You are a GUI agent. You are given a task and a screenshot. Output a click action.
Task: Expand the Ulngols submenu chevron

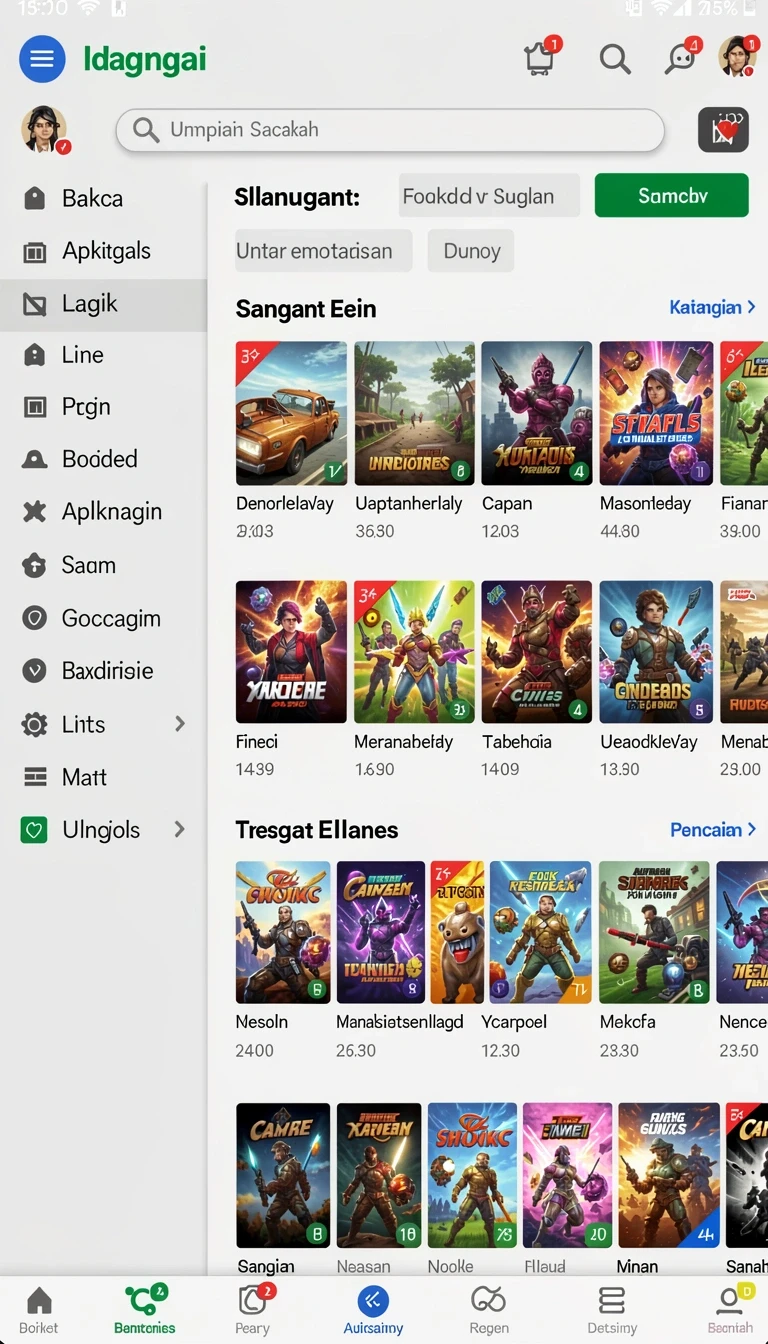pos(180,829)
